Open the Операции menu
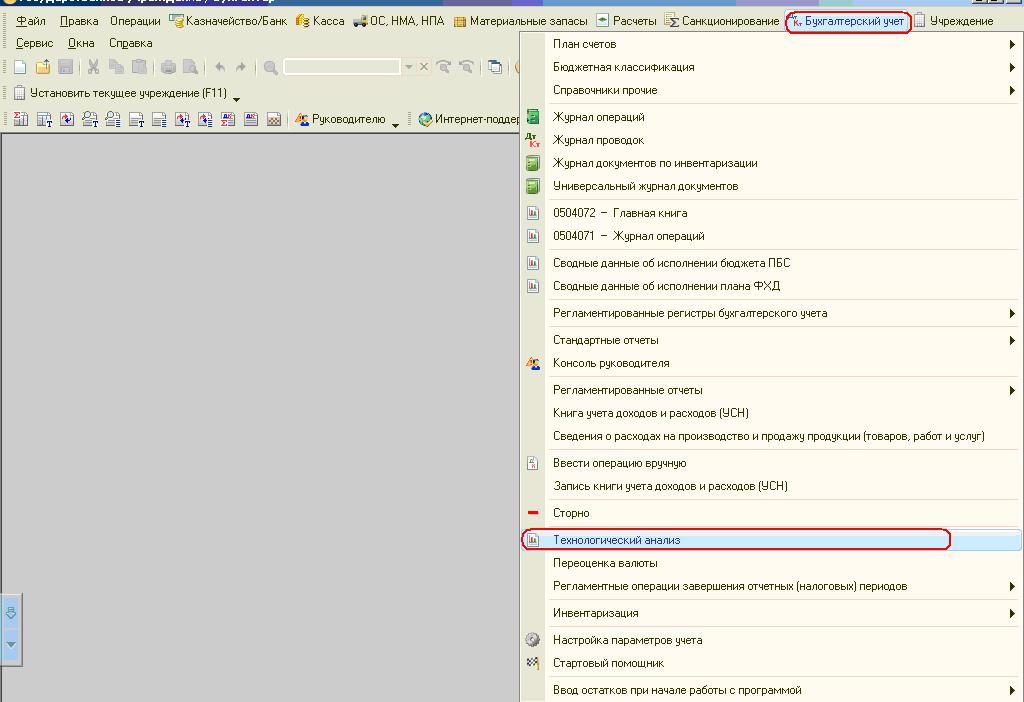This screenshot has height=702, width=1024. (x=135, y=21)
